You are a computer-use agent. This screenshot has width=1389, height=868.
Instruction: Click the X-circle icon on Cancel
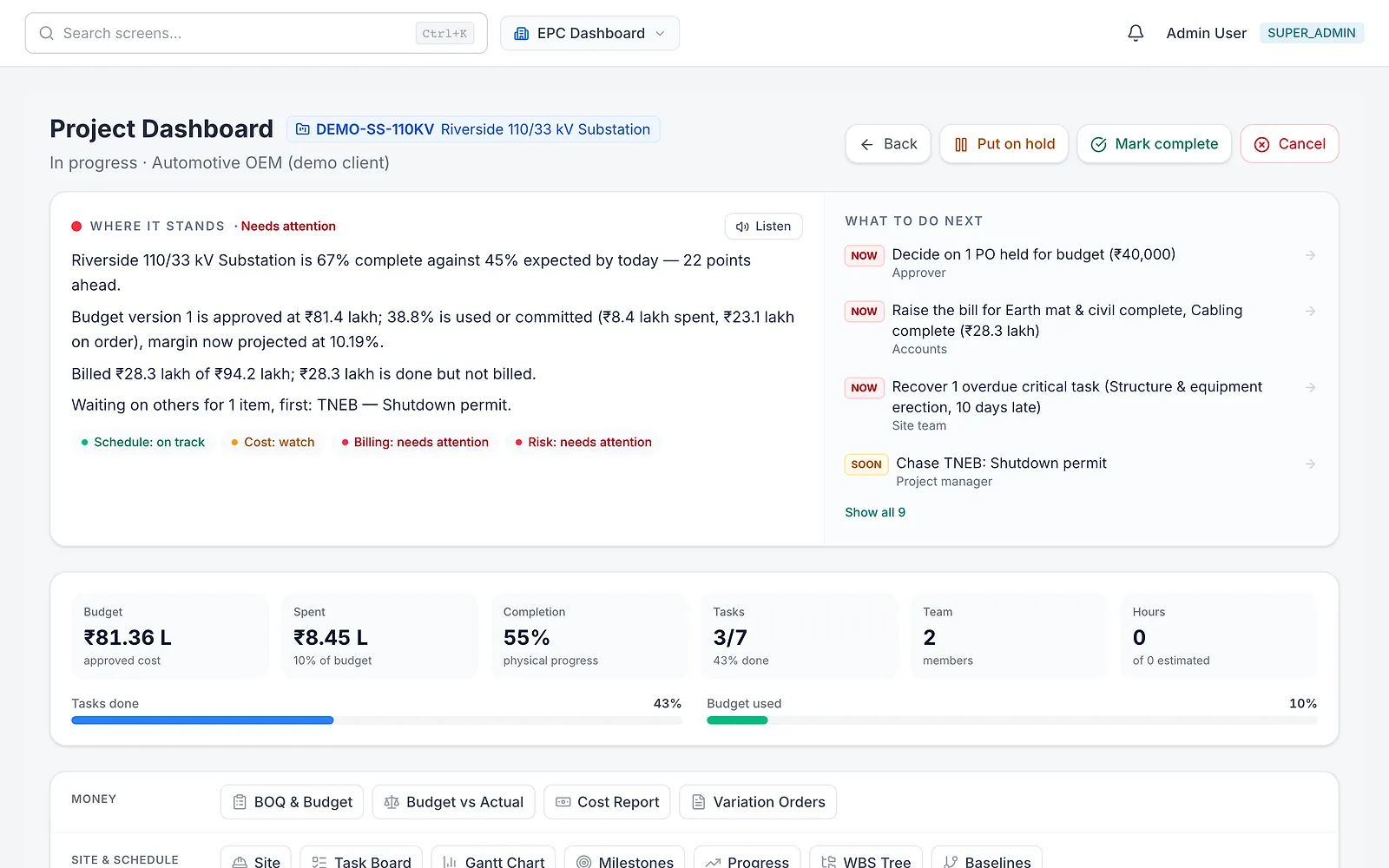click(x=1262, y=144)
